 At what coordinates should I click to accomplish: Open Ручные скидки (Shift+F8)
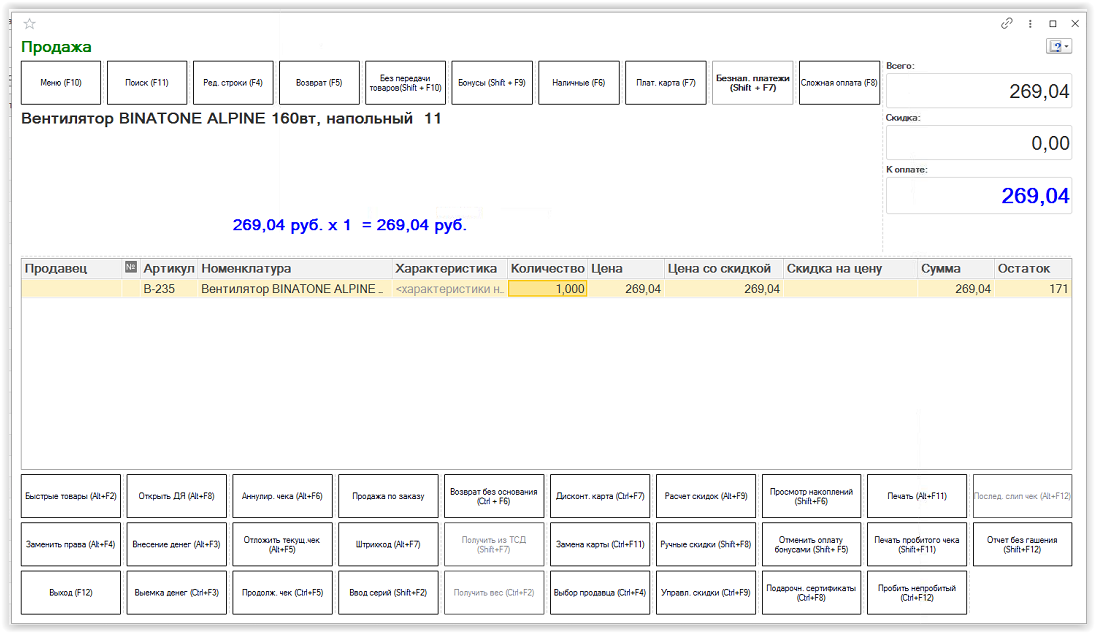(x=706, y=544)
